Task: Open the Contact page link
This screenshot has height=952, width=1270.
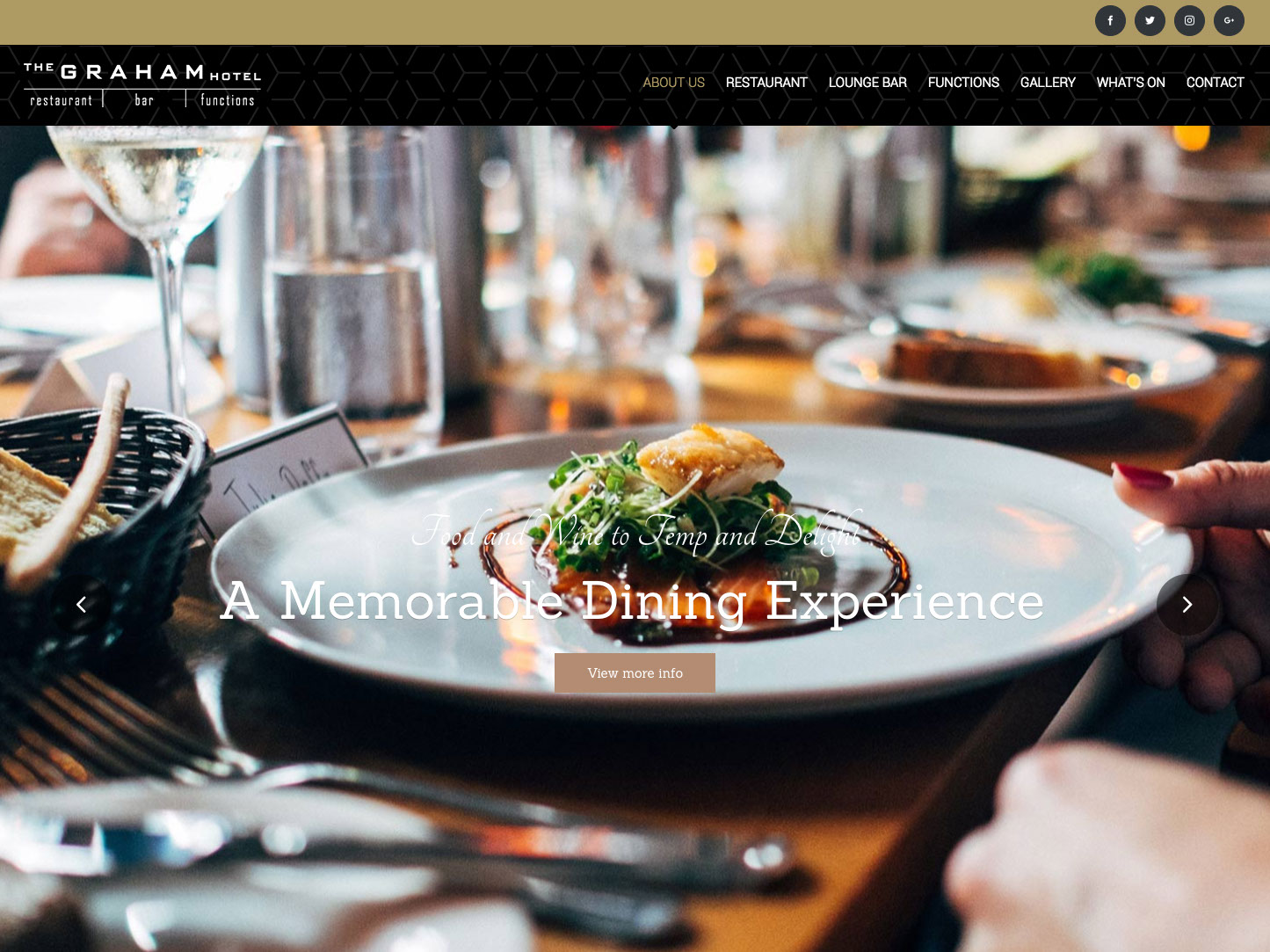Action: coord(1215,83)
